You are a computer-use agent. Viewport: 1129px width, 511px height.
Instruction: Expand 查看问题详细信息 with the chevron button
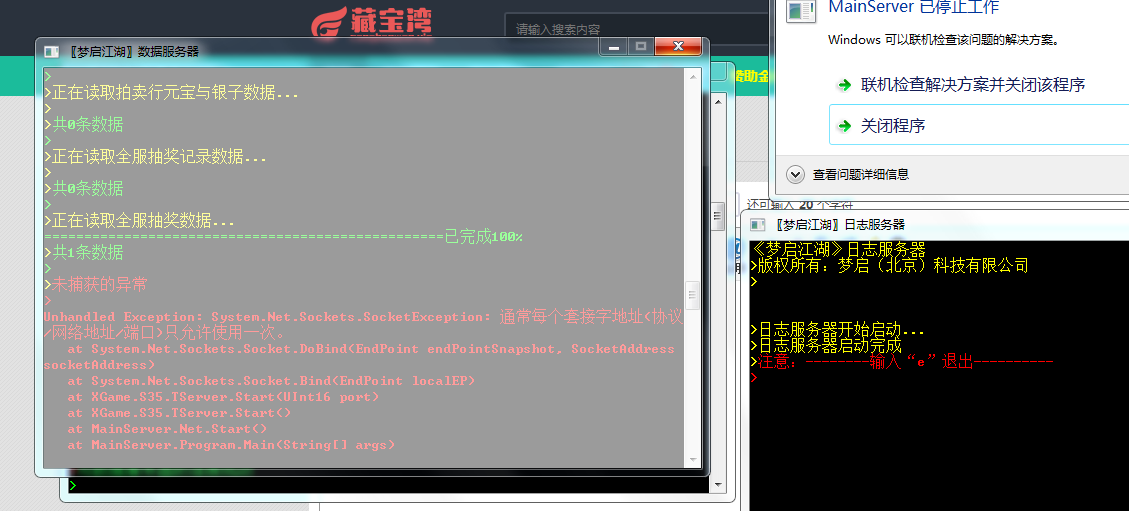(x=795, y=174)
